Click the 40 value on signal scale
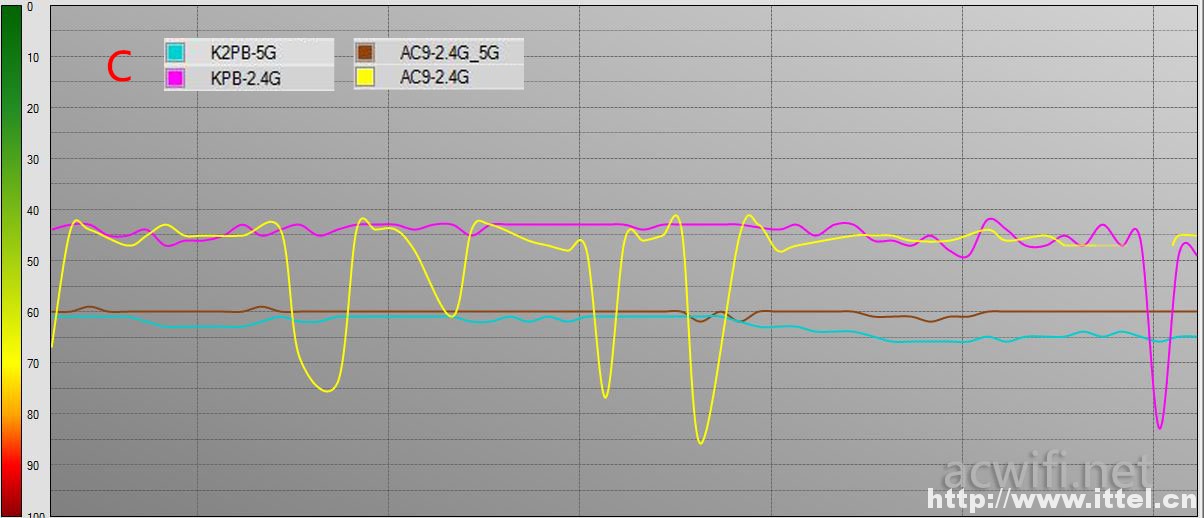The height and width of the screenshot is (518, 1204). (x=33, y=210)
